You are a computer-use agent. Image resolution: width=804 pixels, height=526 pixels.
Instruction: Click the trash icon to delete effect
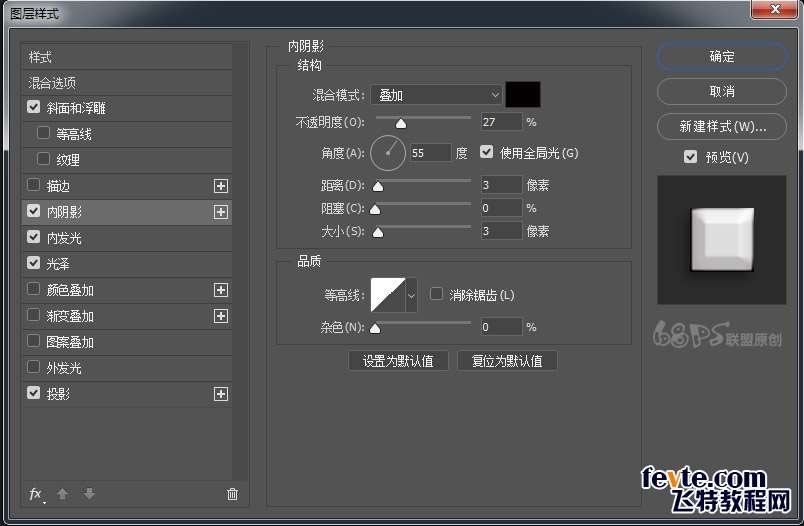pyautogui.click(x=232, y=494)
